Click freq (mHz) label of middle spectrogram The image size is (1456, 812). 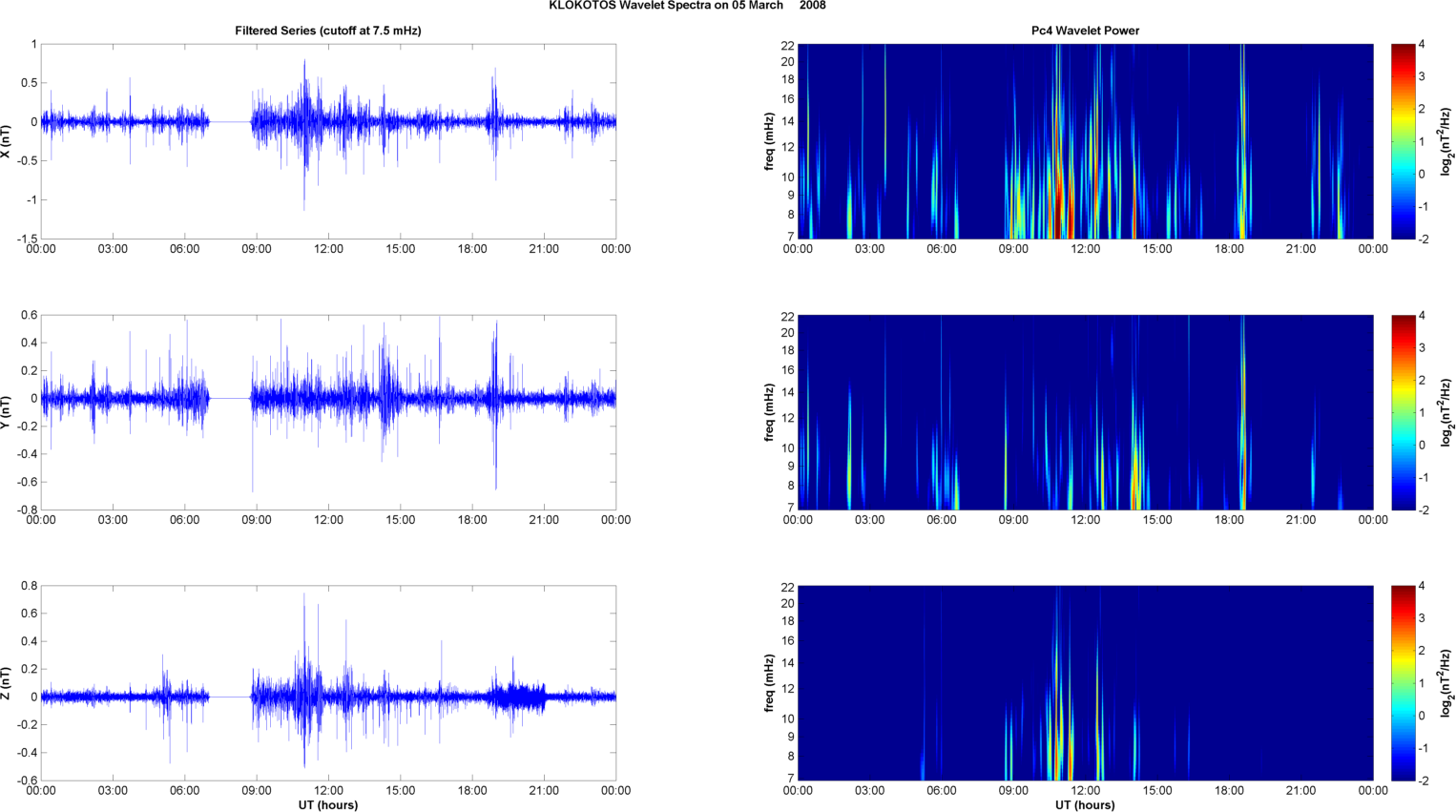click(769, 412)
